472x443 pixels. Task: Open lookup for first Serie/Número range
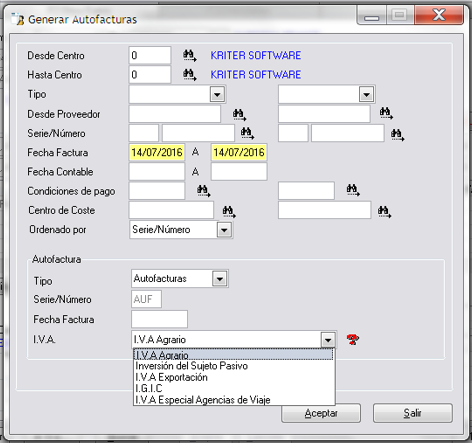[x=247, y=134]
